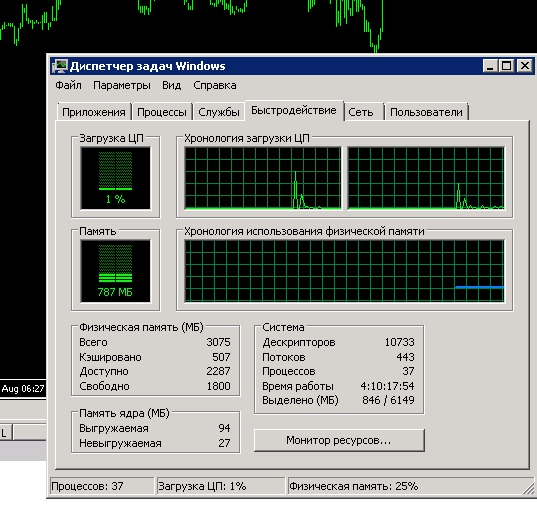This screenshot has width=537, height=512.
Task: Click the Всего value 3075
Action: pos(218,342)
